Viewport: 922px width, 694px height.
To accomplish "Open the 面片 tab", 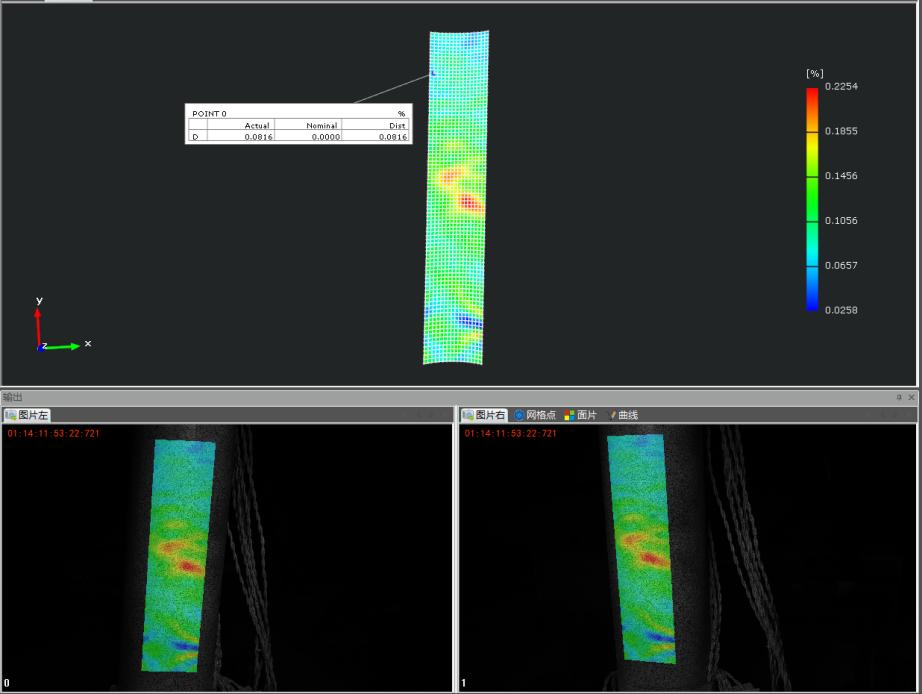I will 580,415.
